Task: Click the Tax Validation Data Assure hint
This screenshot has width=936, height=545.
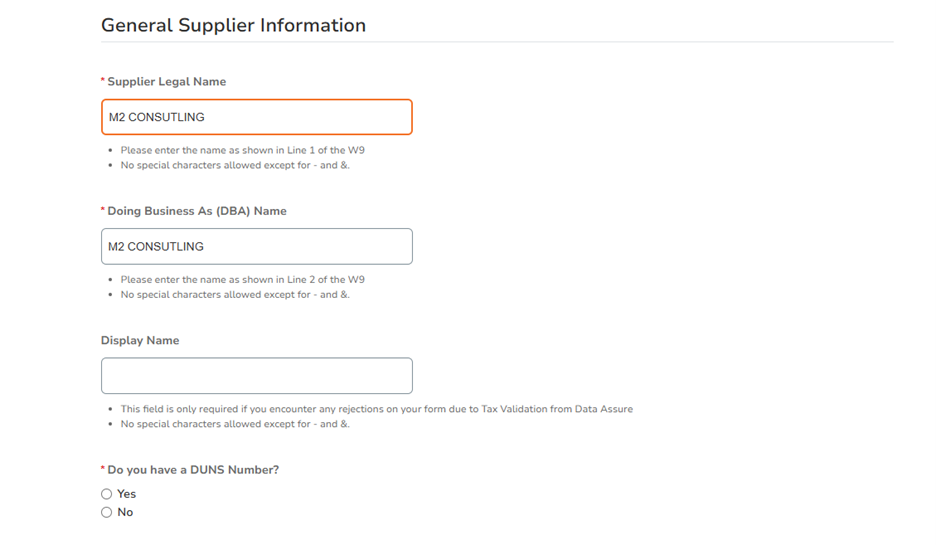Action: 376,409
